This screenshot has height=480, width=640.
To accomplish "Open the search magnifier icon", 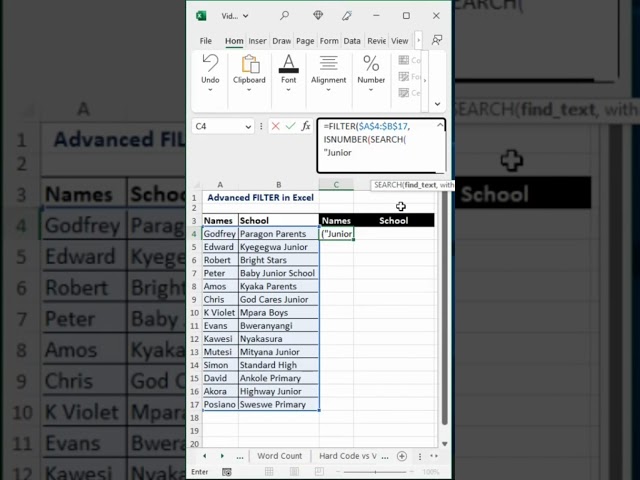I will [284, 16].
